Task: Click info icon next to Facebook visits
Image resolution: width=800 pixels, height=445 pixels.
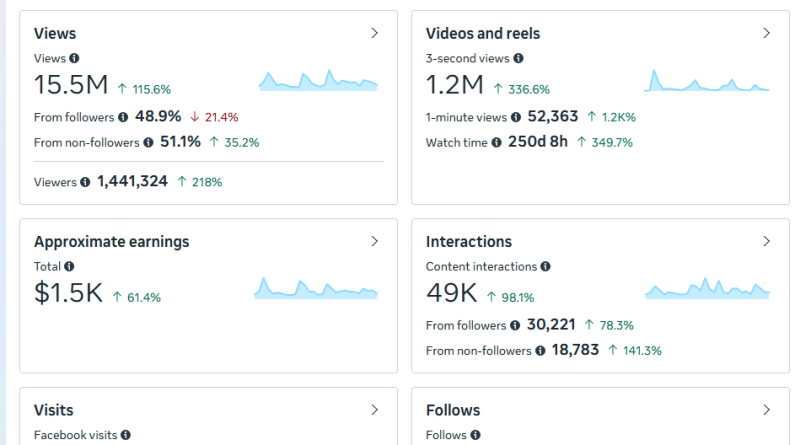Action: tap(125, 435)
